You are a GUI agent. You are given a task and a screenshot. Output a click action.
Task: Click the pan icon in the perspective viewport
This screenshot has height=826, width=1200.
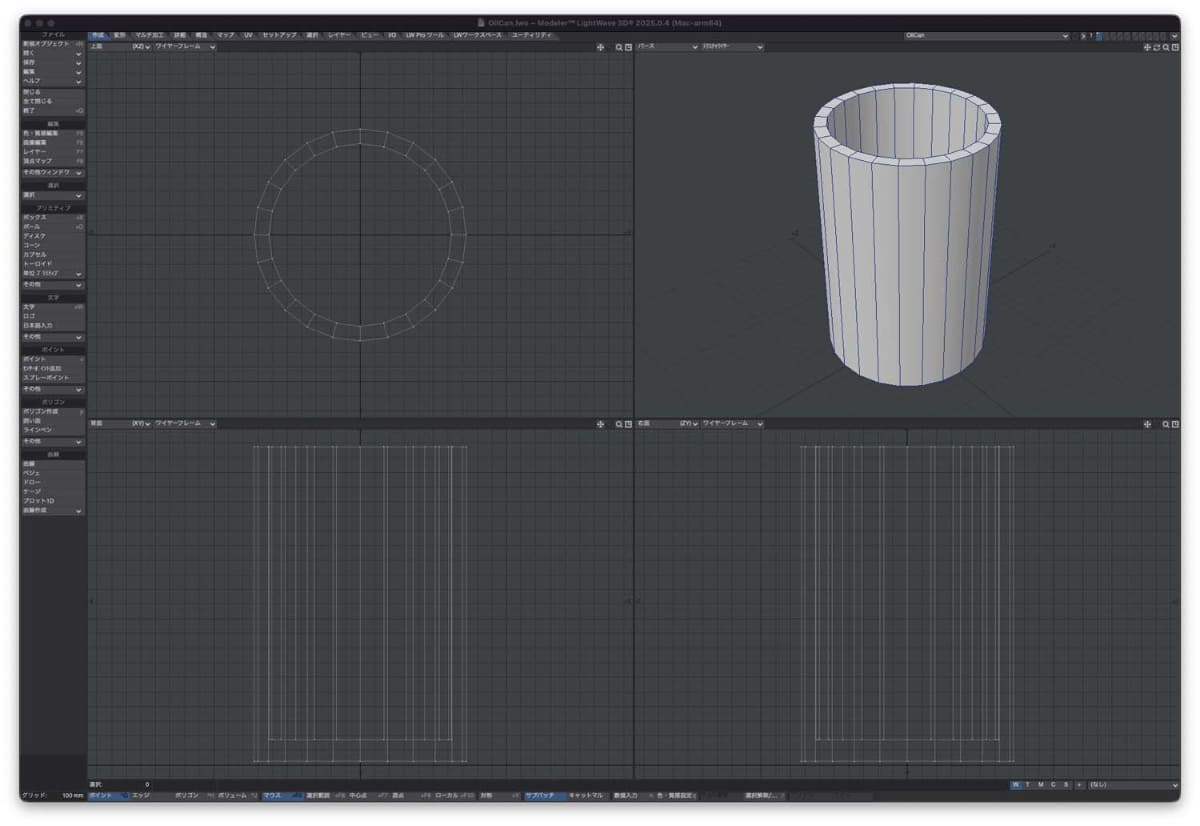[1147, 47]
